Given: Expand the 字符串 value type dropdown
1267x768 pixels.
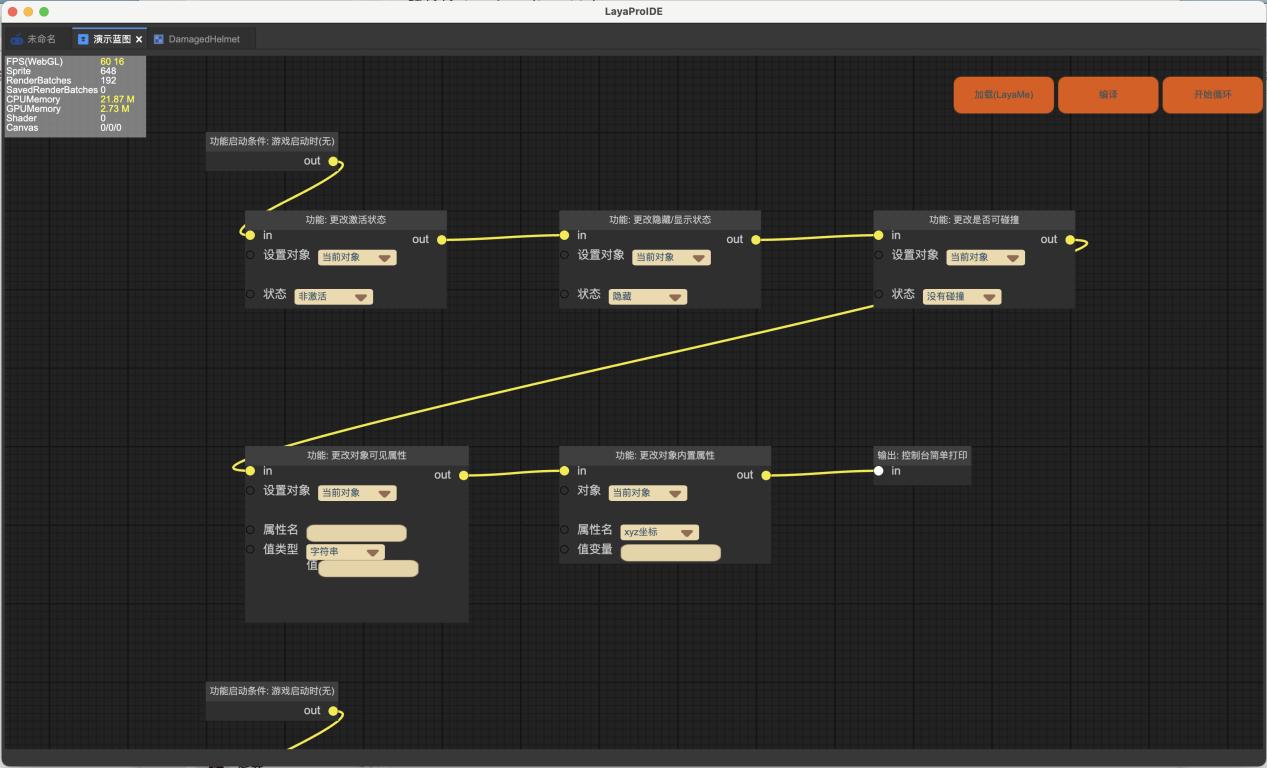Looking at the screenshot, I should (x=345, y=552).
